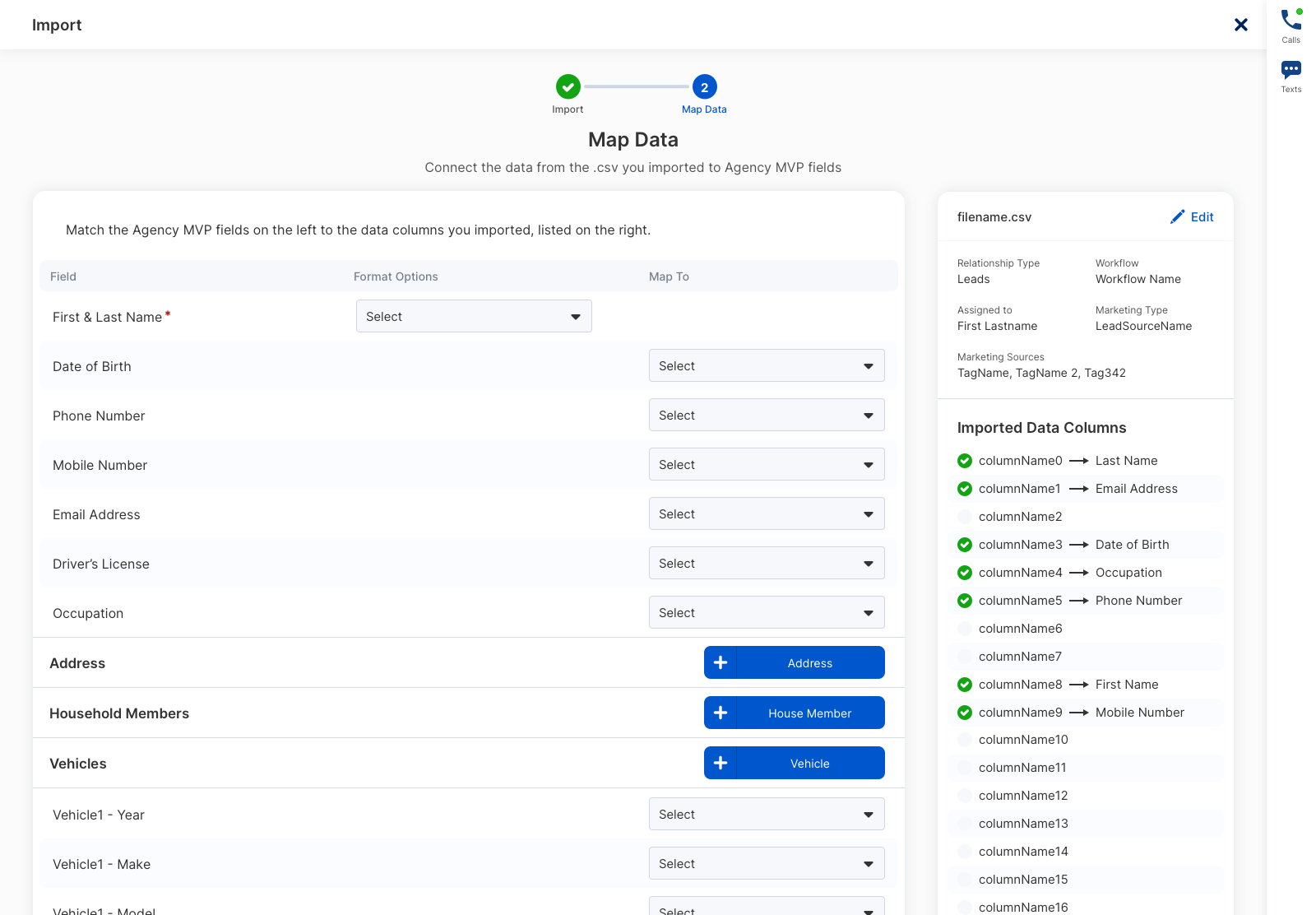Go back to the Import step label
Image resolution: width=1316 pixels, height=915 pixels.
568,109
